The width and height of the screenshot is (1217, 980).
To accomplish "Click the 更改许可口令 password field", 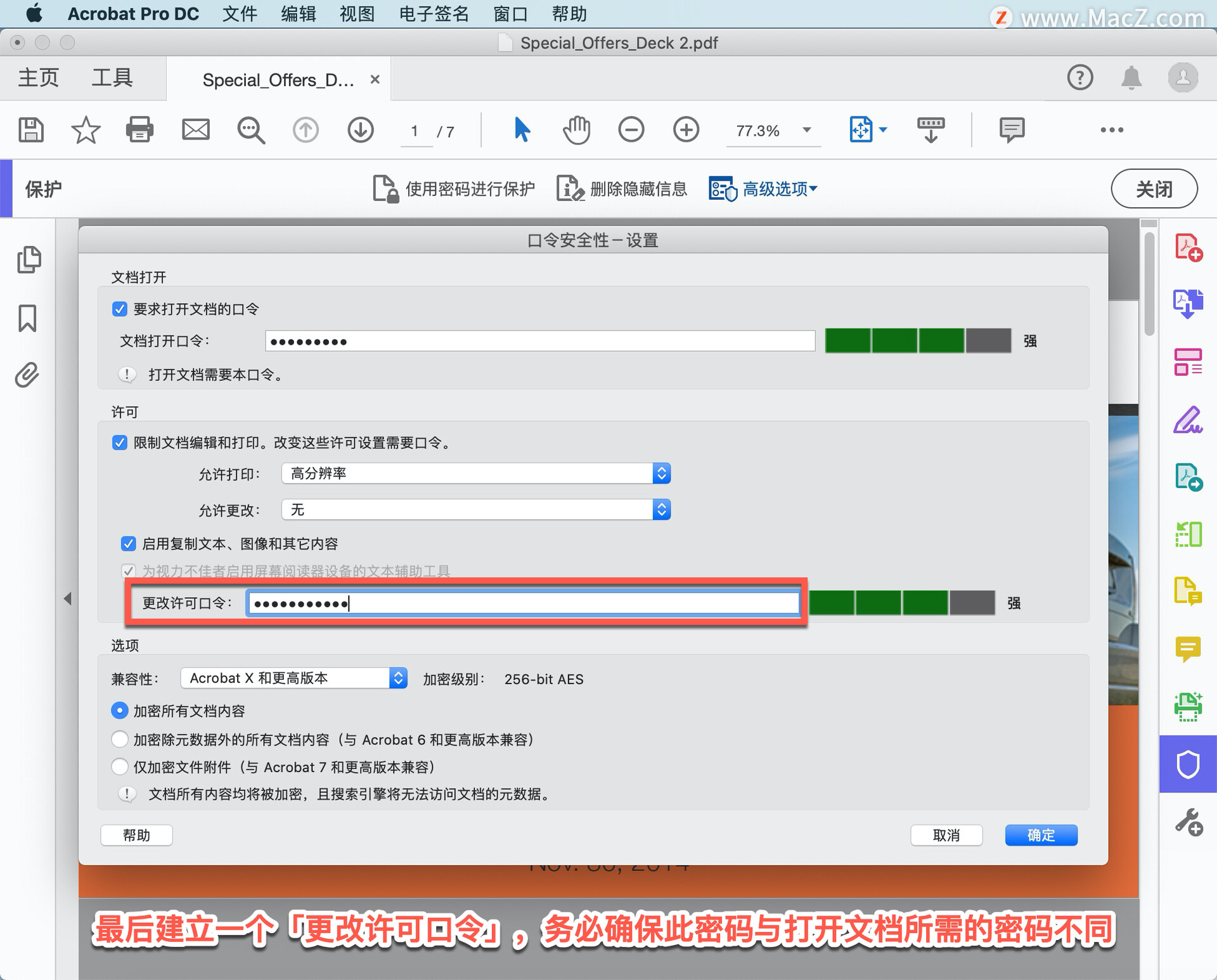I will (x=523, y=603).
